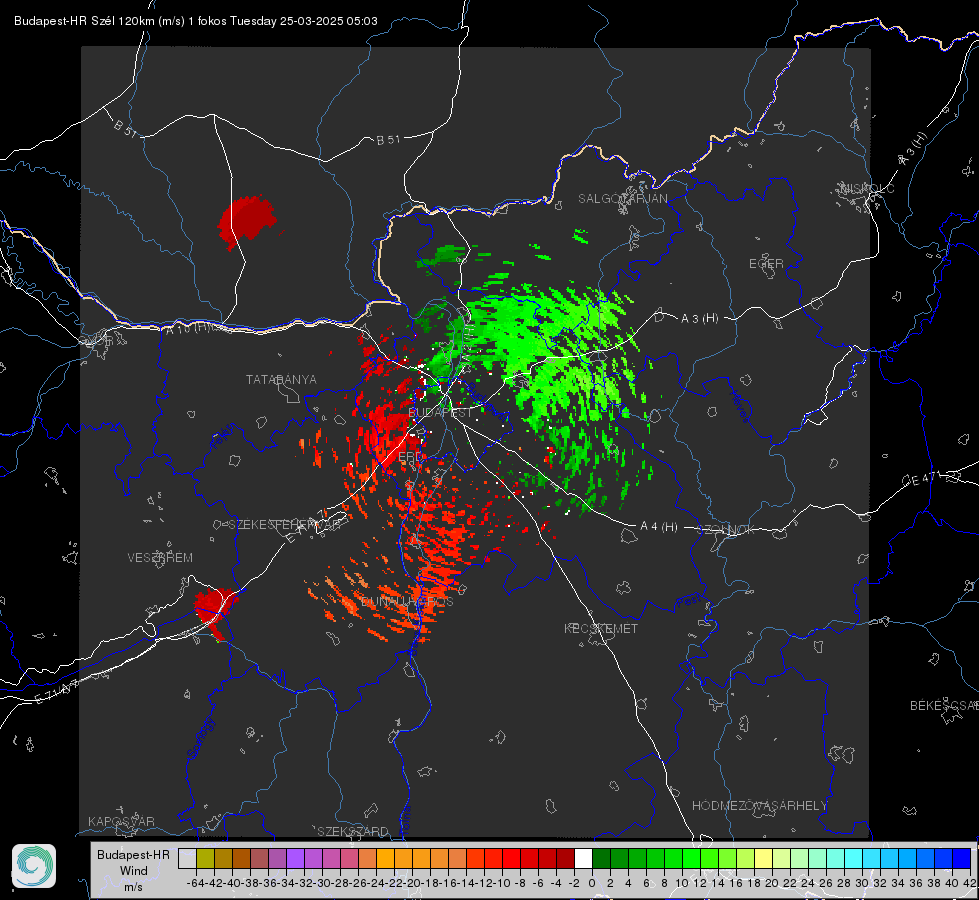Click the -30 value on the legend scale

pos(322,883)
